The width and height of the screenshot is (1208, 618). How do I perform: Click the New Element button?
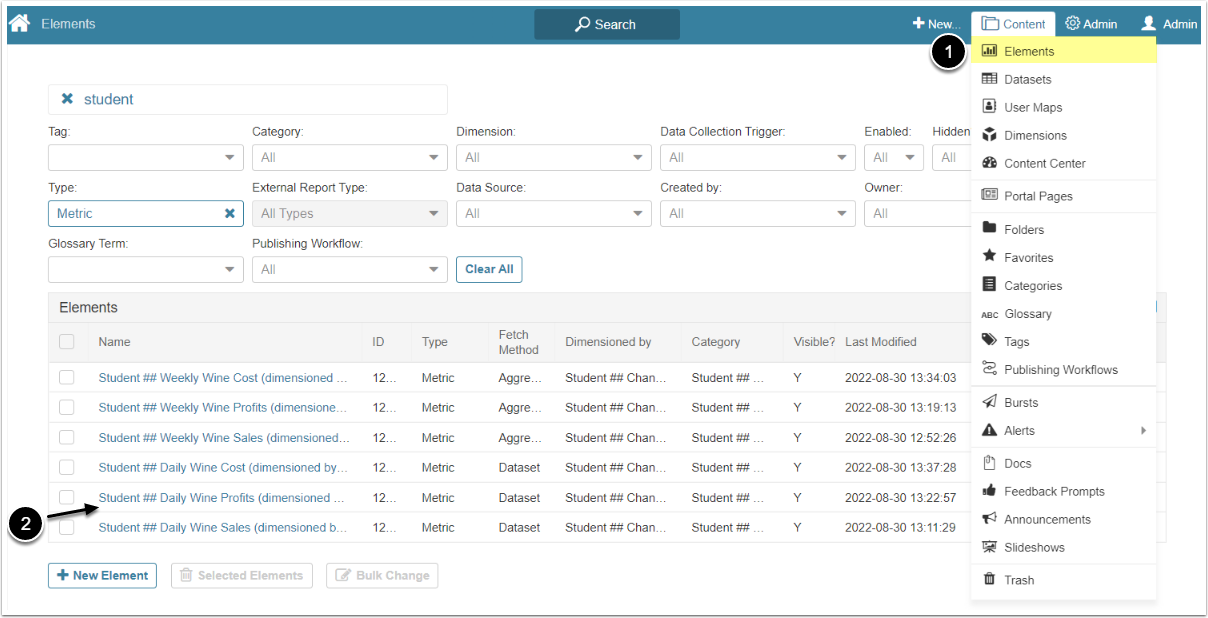click(102, 575)
